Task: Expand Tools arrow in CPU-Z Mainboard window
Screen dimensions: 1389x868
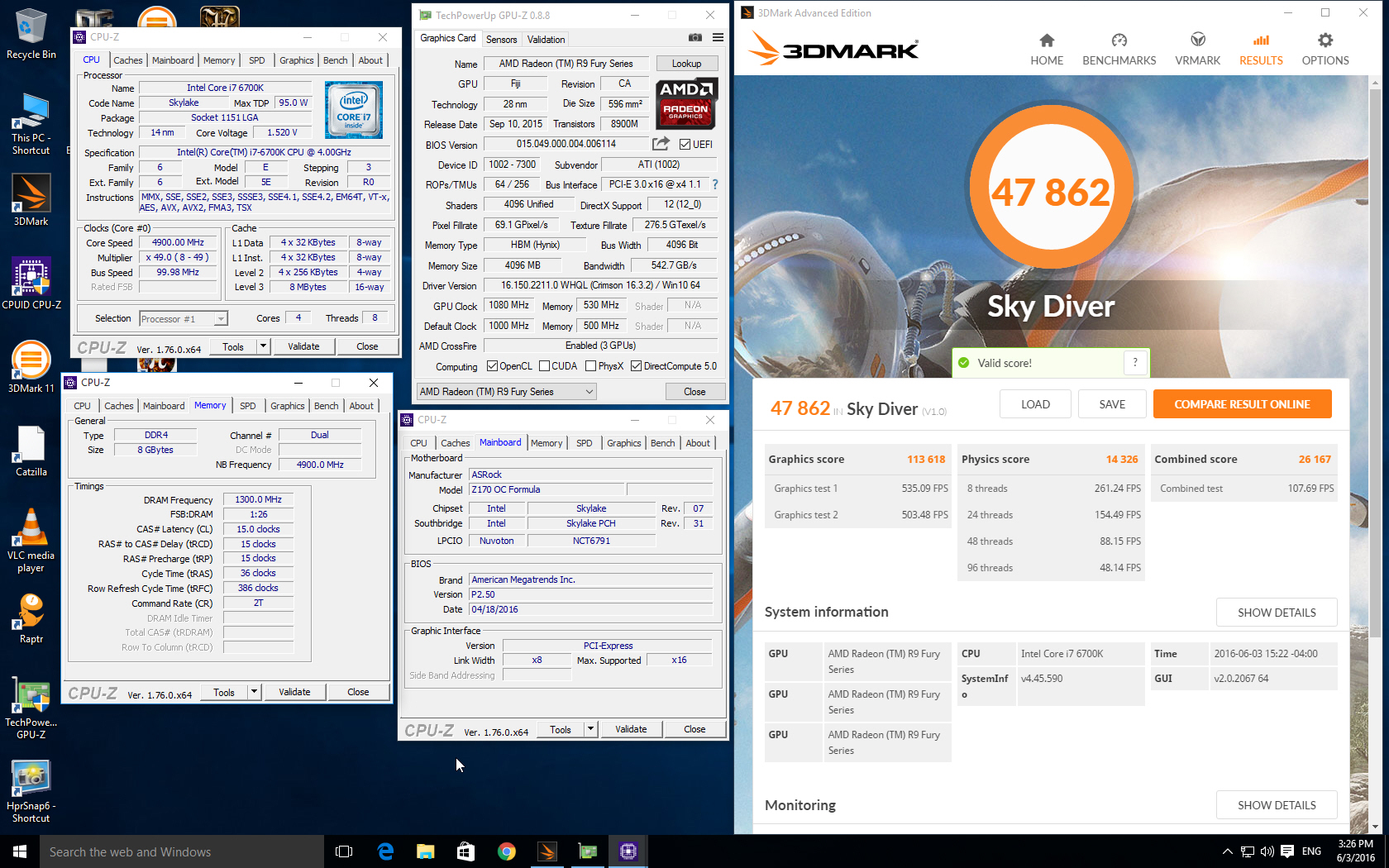Action: point(590,729)
